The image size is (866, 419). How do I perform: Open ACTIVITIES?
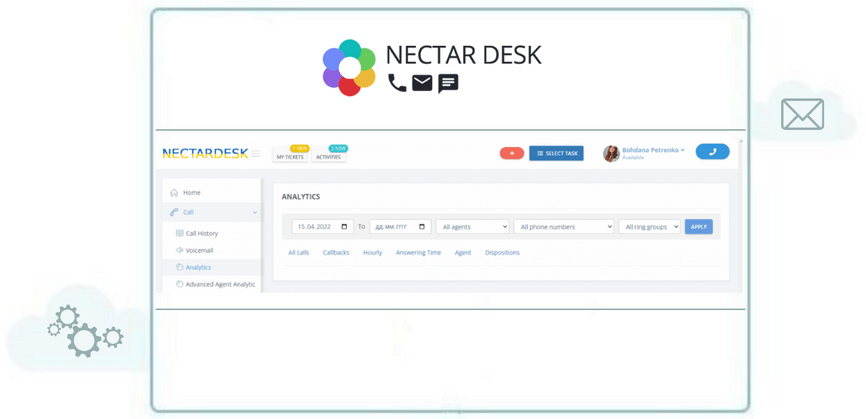tap(329, 157)
